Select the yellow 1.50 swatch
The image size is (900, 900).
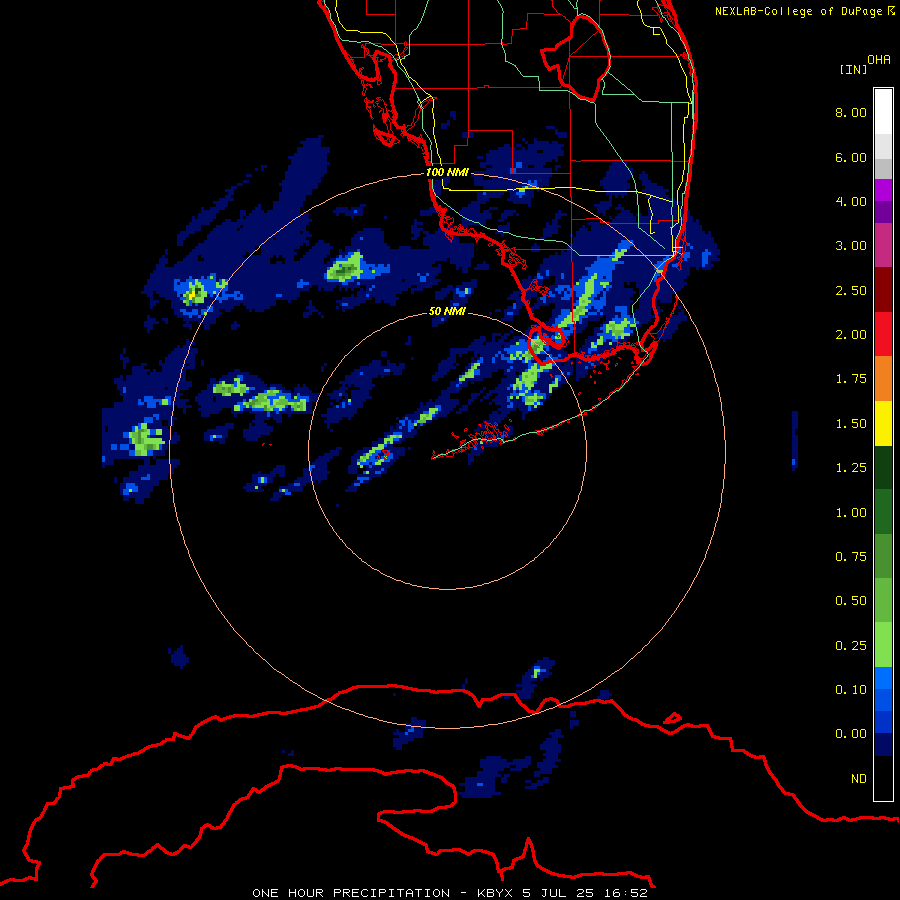point(883,424)
